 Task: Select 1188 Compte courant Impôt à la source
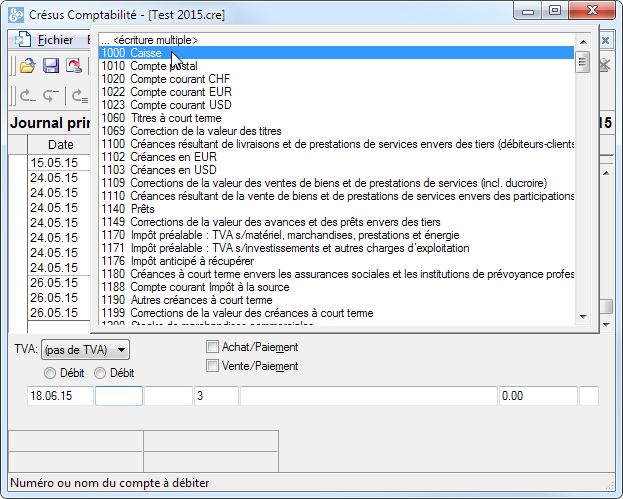click(336, 287)
